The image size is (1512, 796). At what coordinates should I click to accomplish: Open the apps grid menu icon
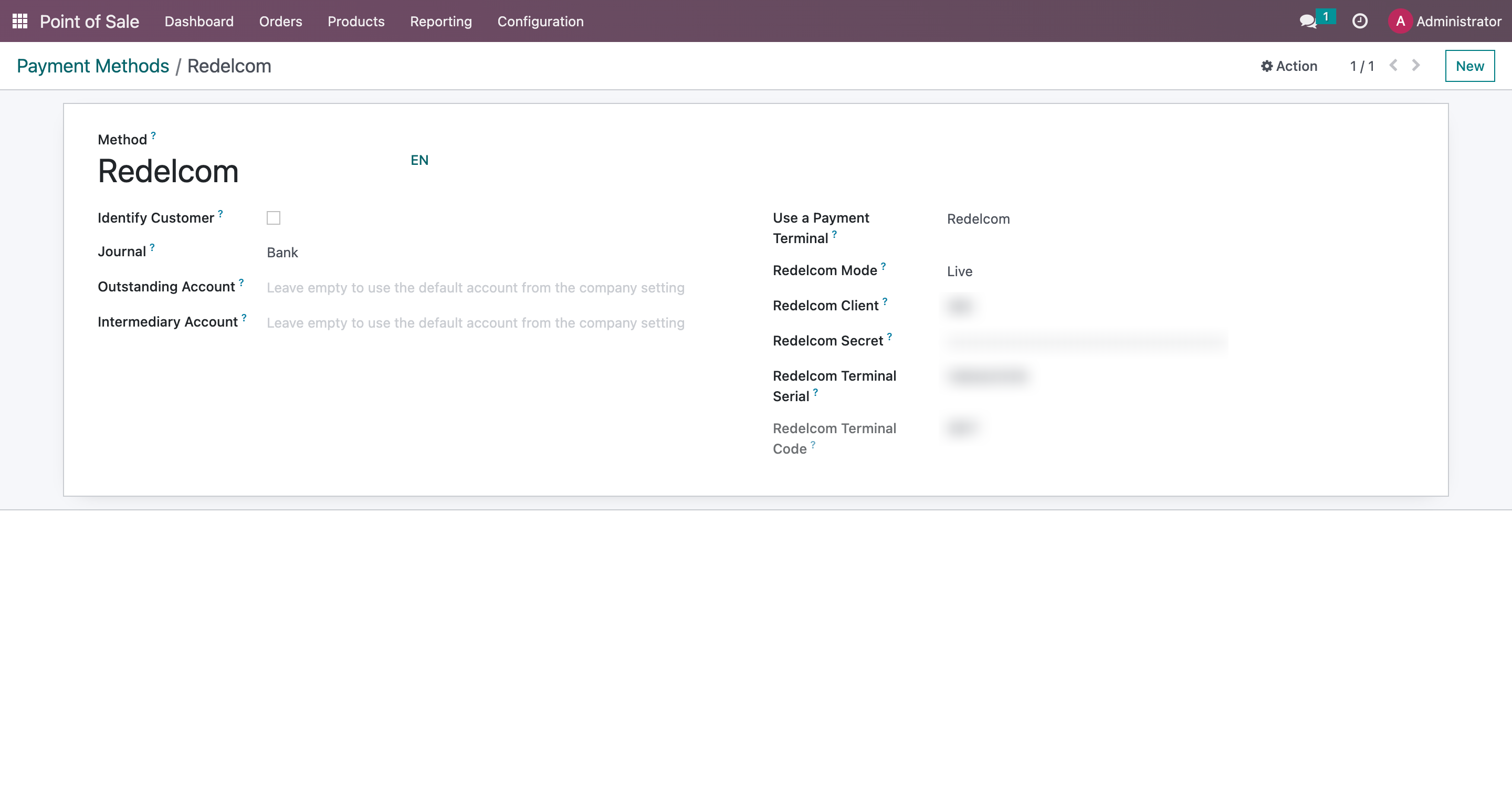coord(20,21)
